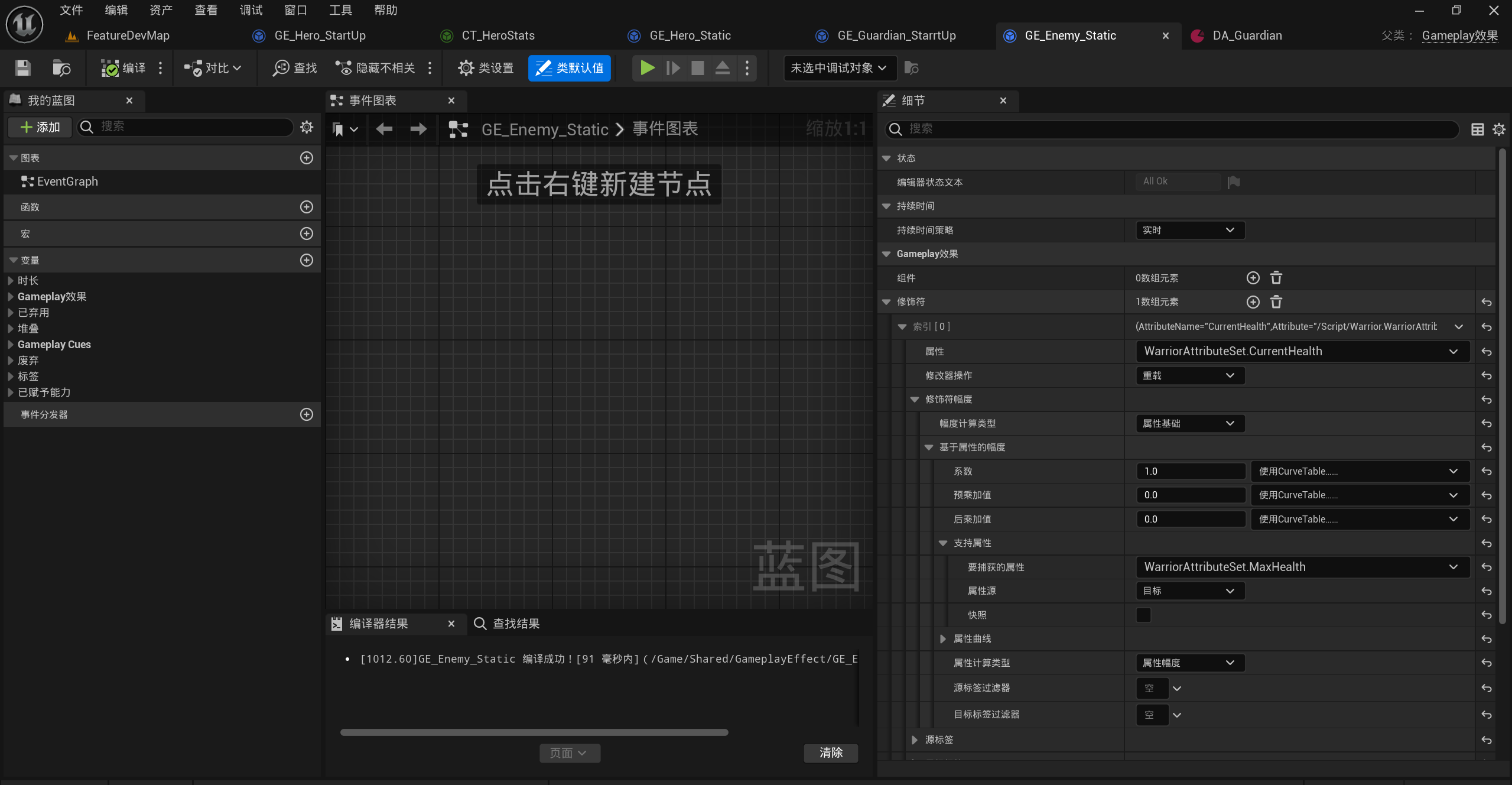Click the compile/build icon in toolbar

[123, 67]
